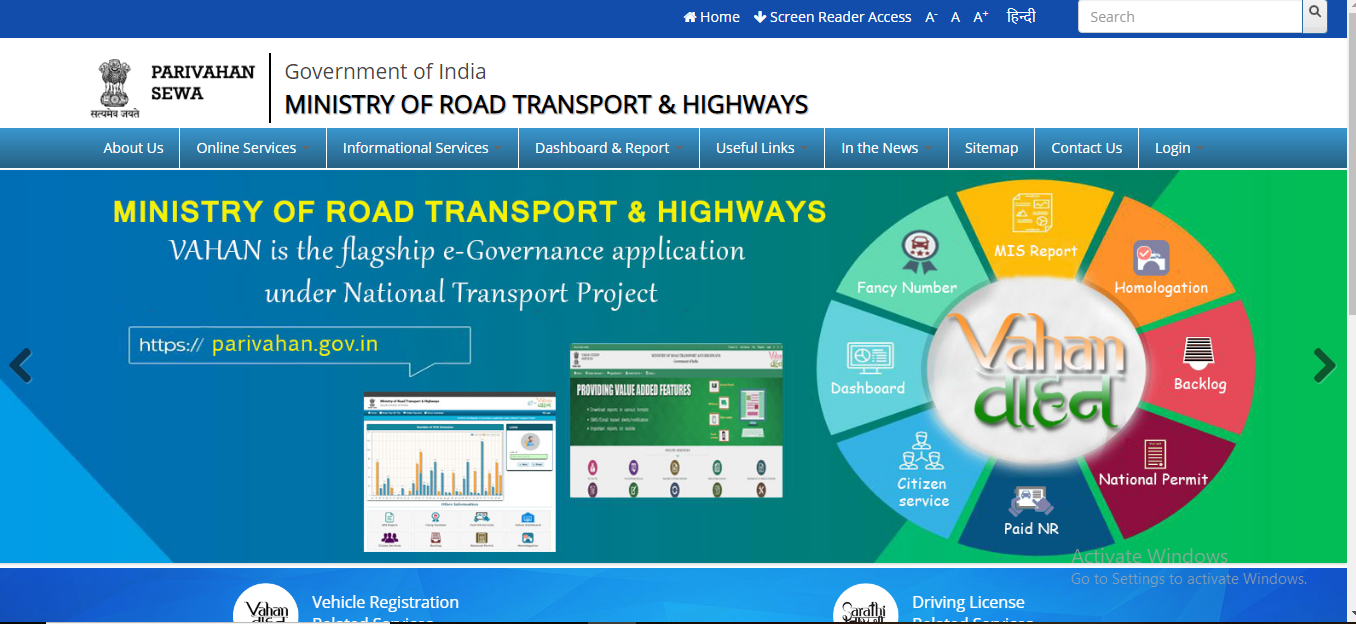Decrease font size with A- button

[931, 17]
